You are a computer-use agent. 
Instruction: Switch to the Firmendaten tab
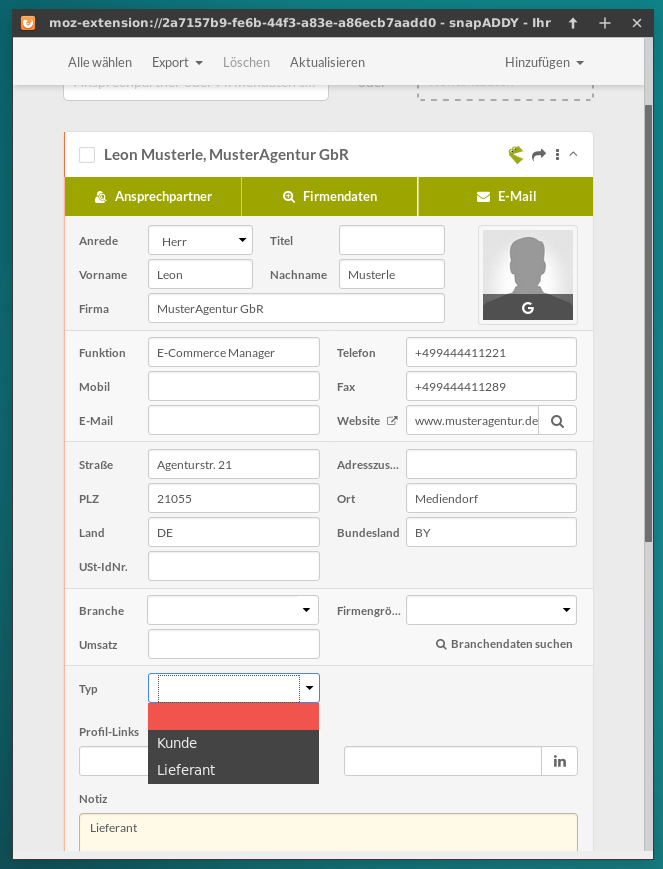330,196
